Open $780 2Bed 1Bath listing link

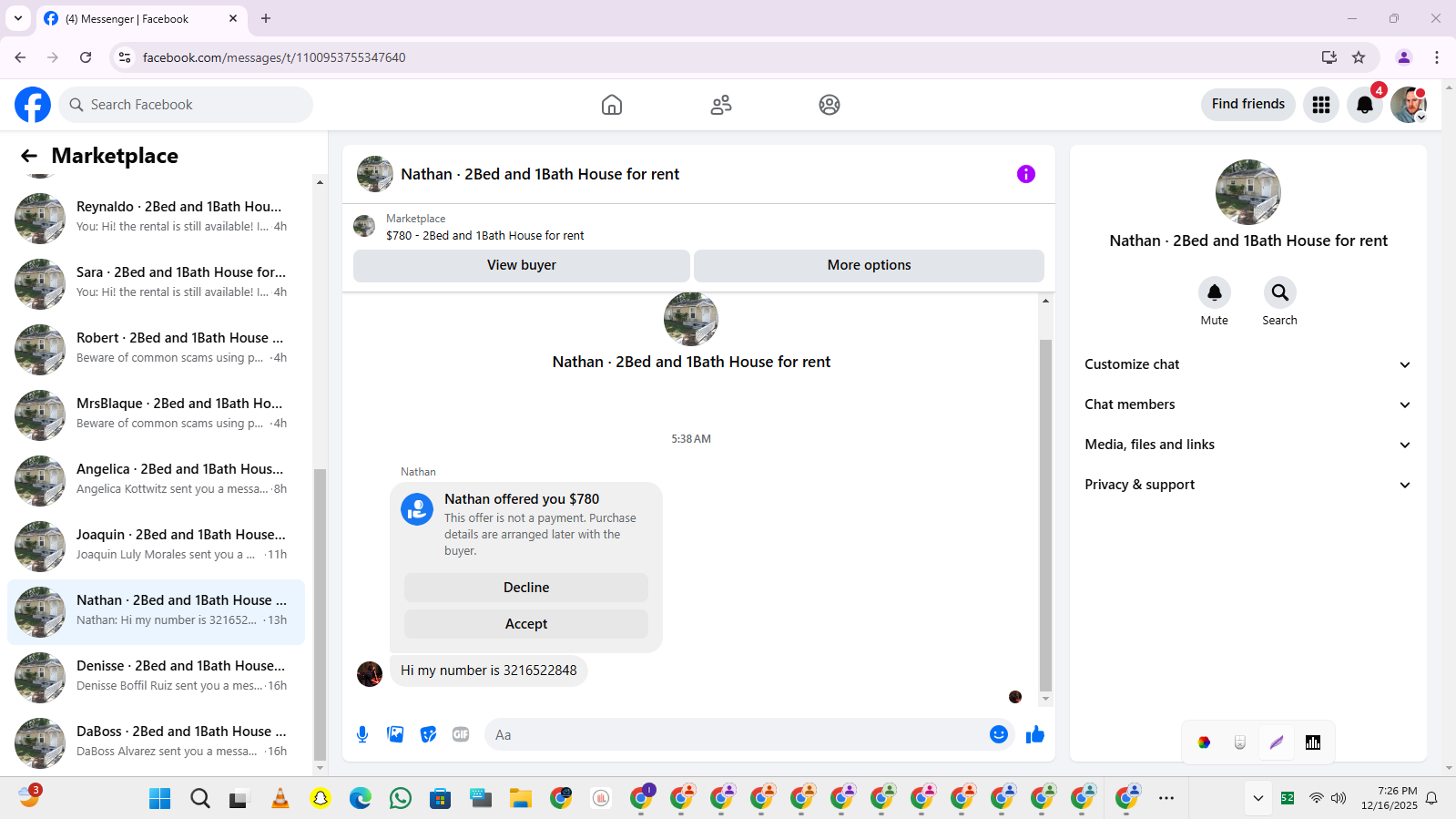[485, 235]
